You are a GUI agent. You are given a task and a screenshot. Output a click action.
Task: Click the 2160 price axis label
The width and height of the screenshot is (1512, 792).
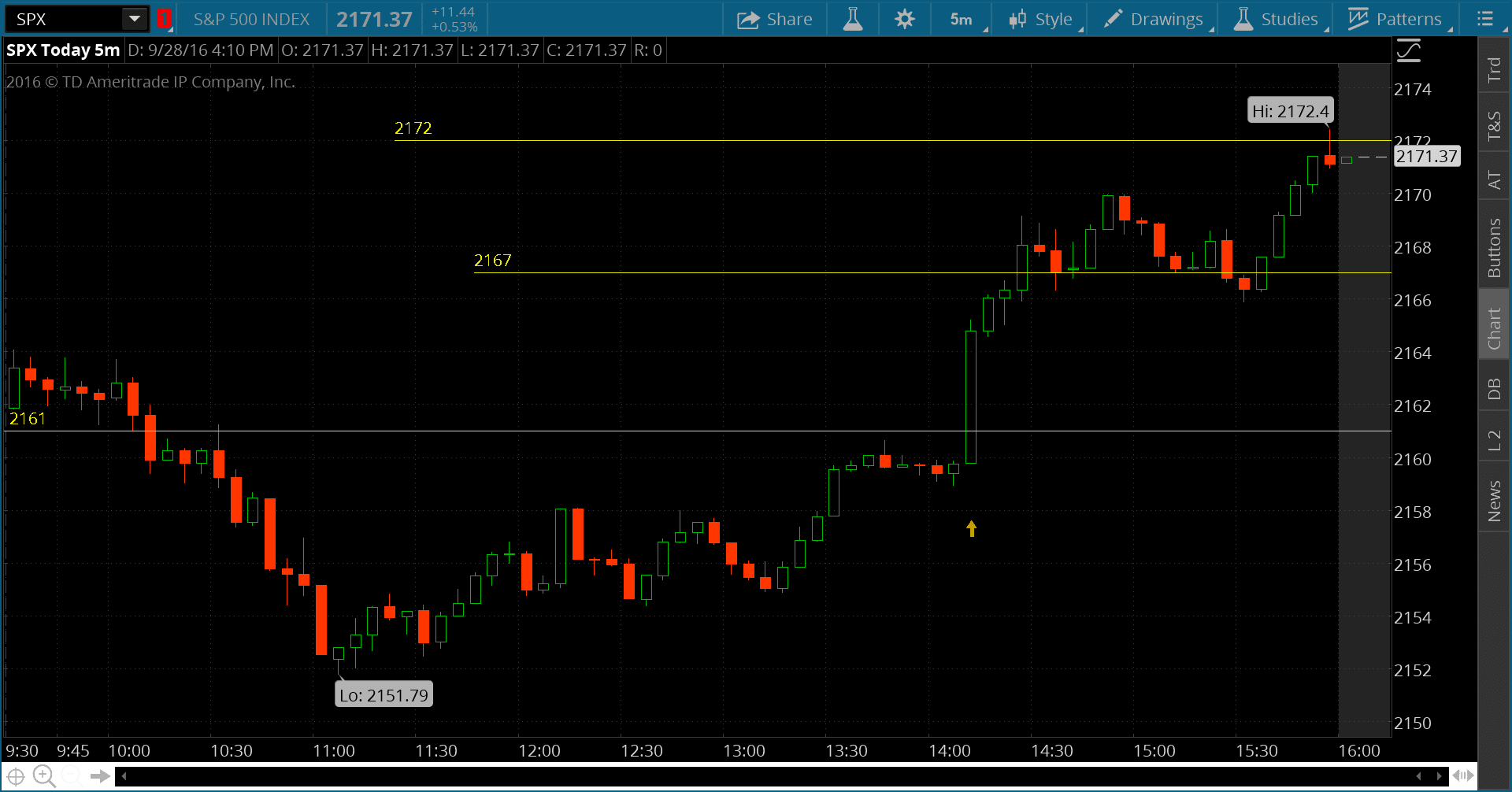pyautogui.click(x=1413, y=459)
